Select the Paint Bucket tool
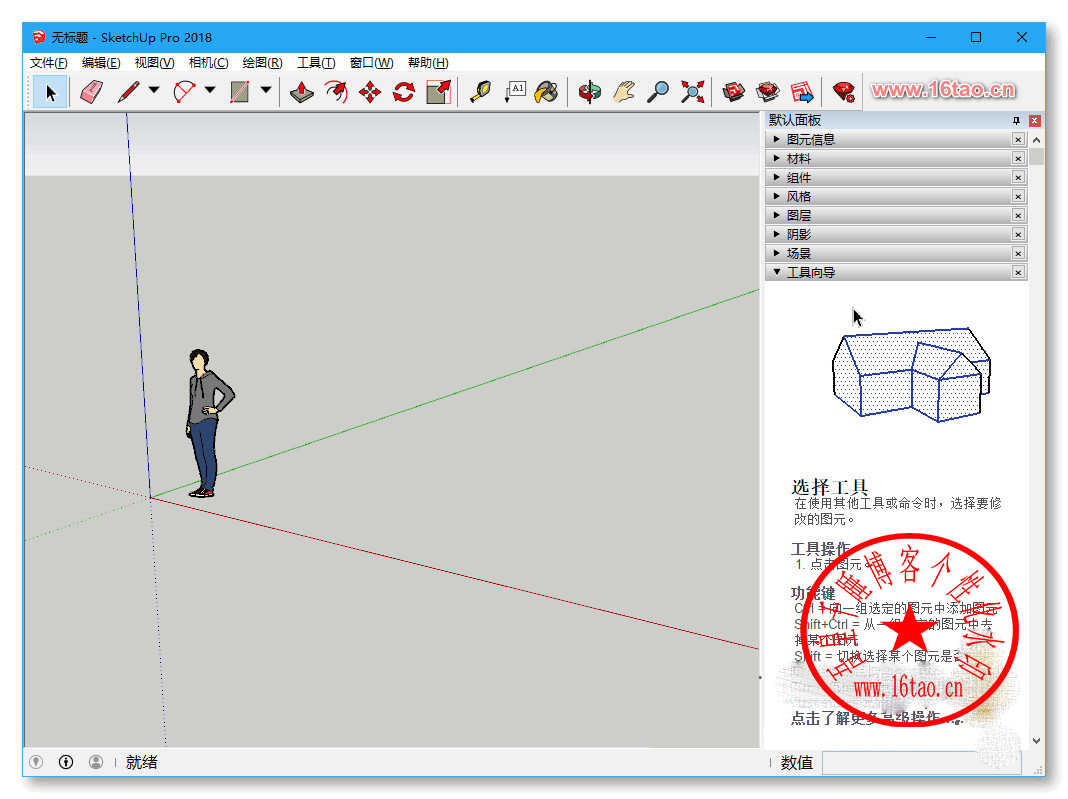Image resolution: width=1068 pixels, height=799 pixels. [x=546, y=93]
